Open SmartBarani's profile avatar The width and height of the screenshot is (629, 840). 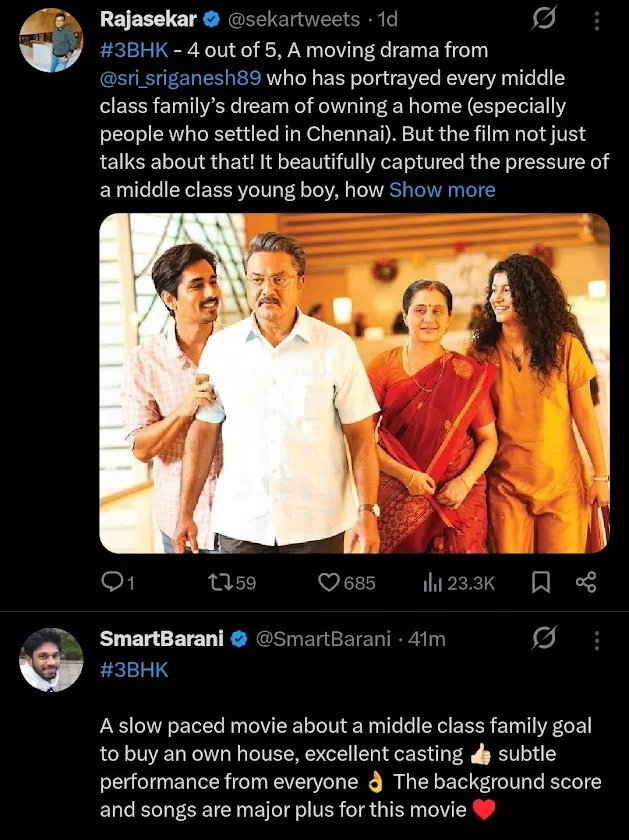52,660
